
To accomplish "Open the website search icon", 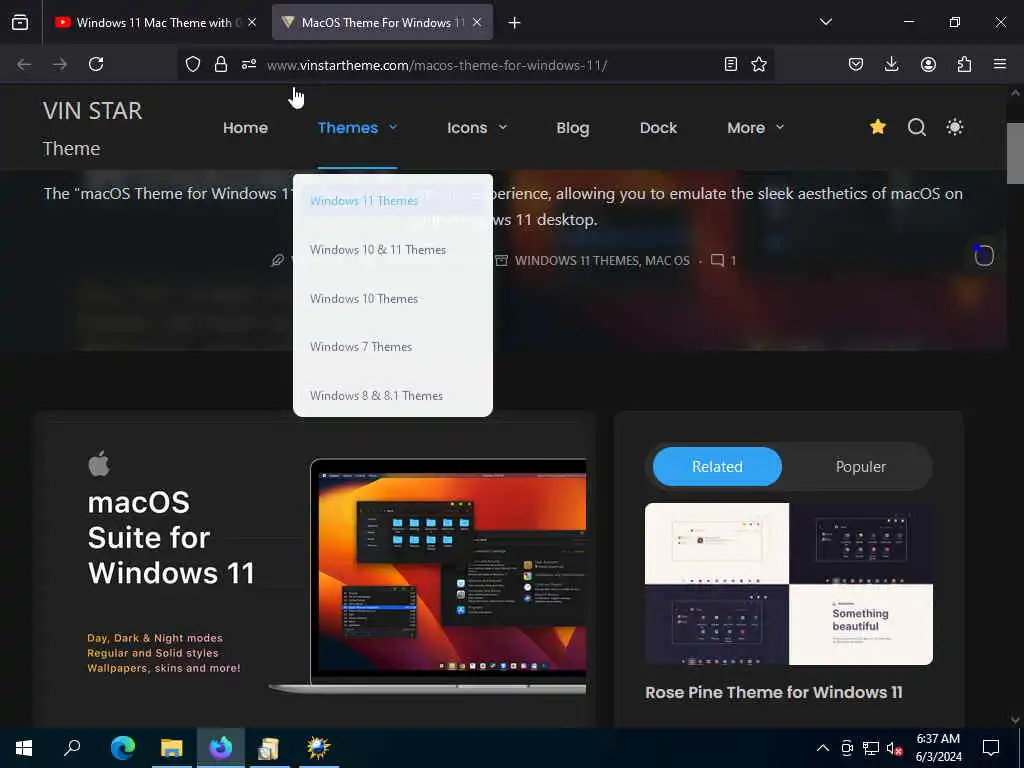I will pyautogui.click(x=916, y=127).
